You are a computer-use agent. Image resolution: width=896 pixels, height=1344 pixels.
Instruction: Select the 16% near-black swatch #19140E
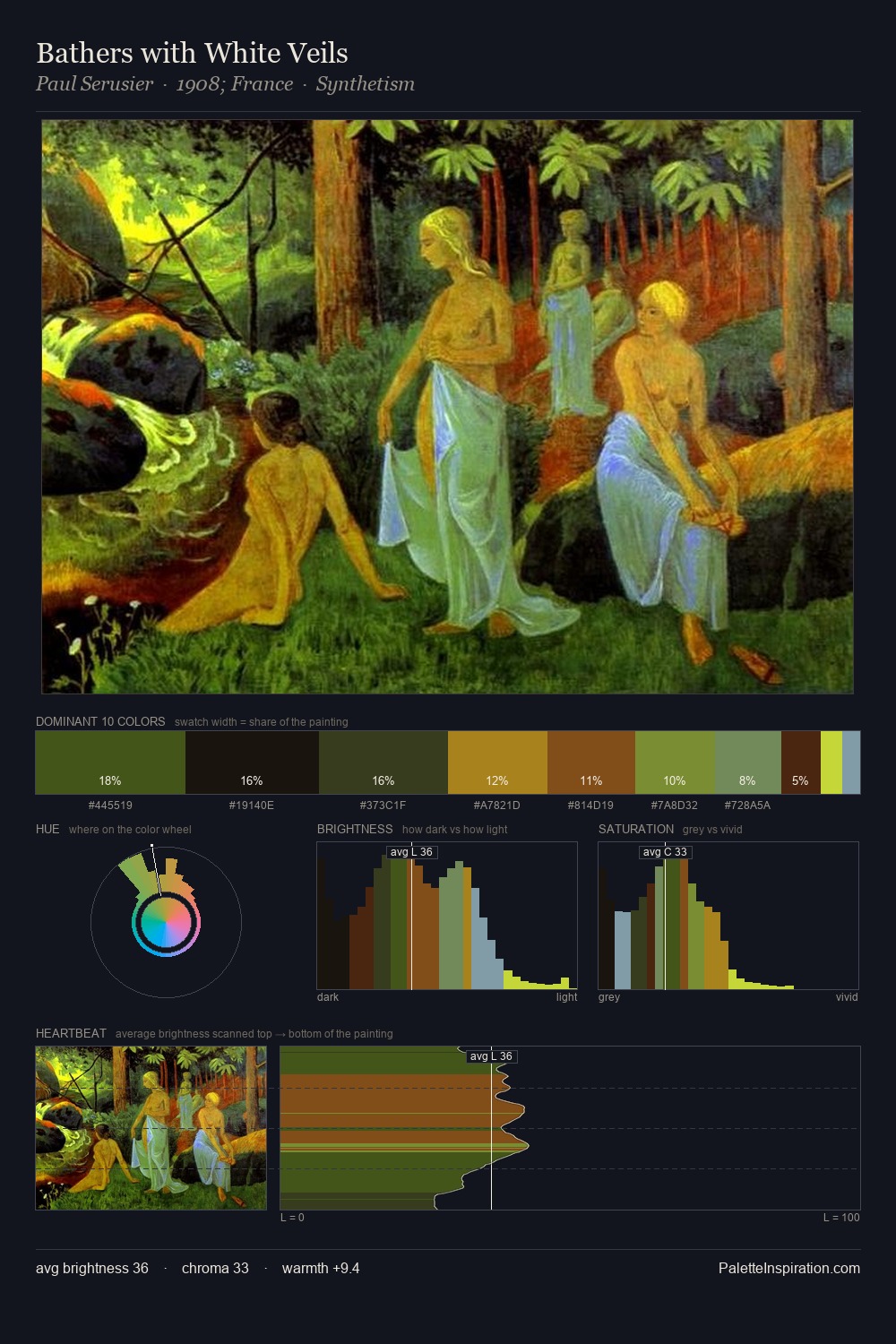[x=252, y=762]
